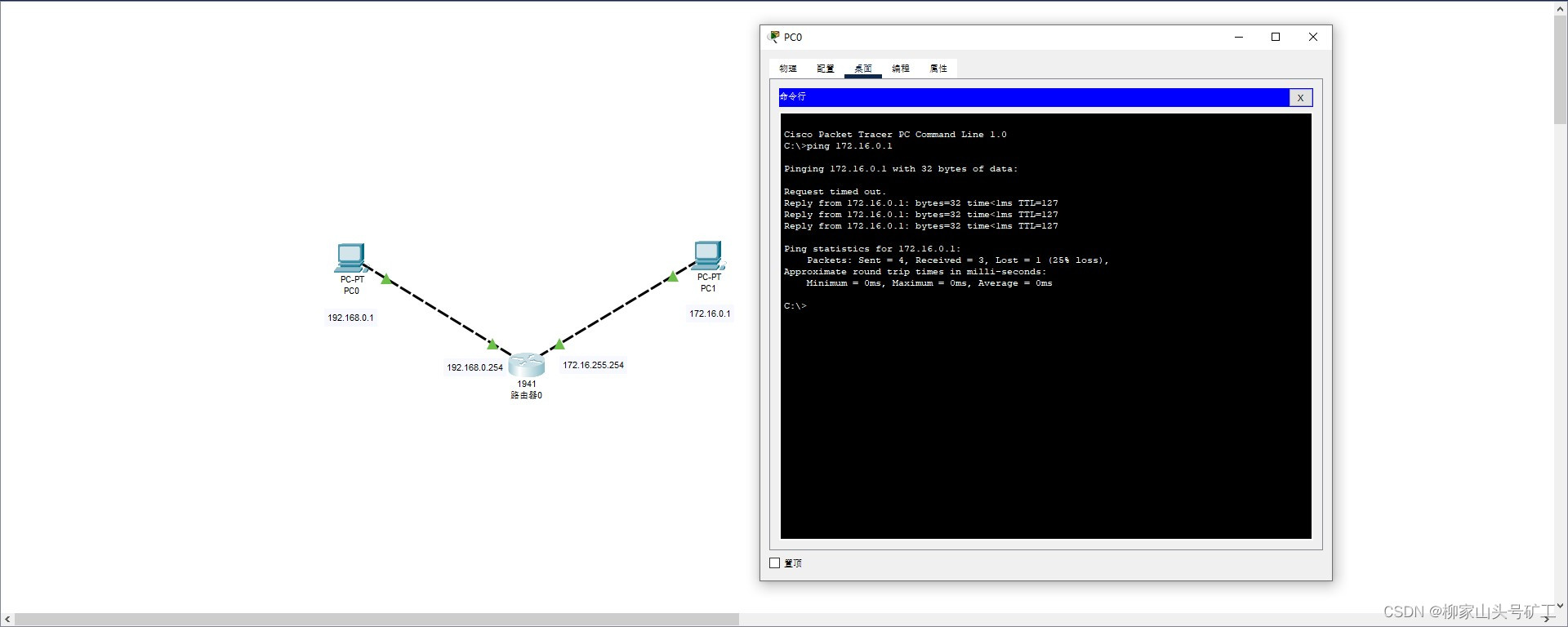Click the 172.16.255.254 router interface label

tap(593, 365)
